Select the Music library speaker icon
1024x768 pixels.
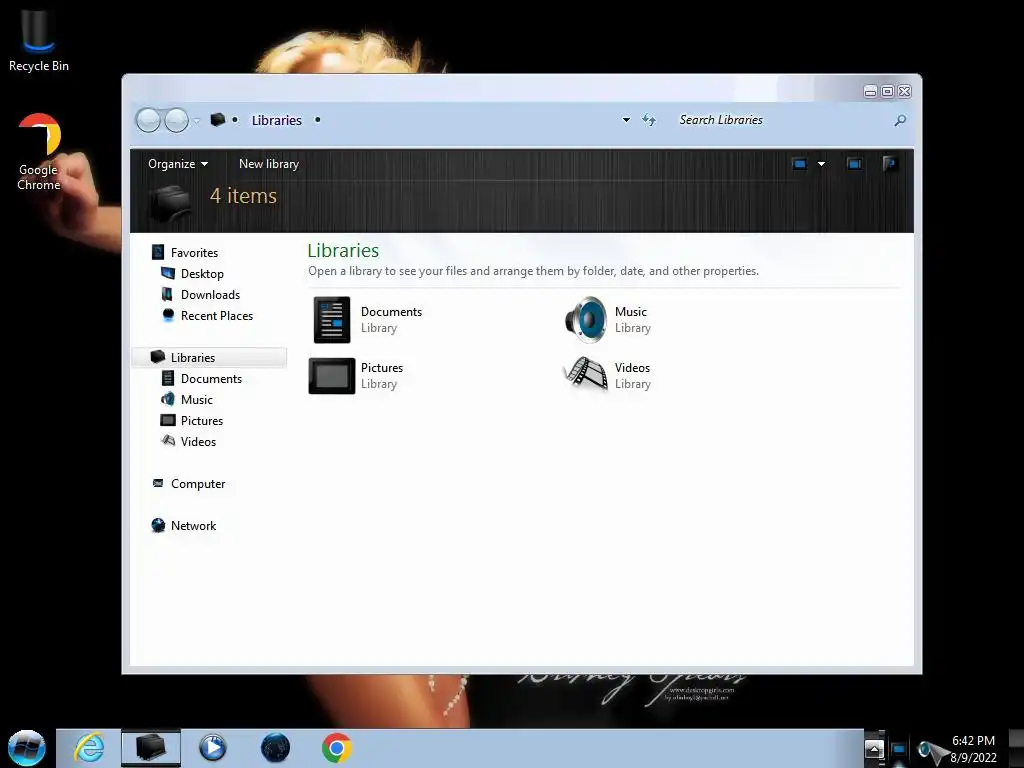point(586,320)
